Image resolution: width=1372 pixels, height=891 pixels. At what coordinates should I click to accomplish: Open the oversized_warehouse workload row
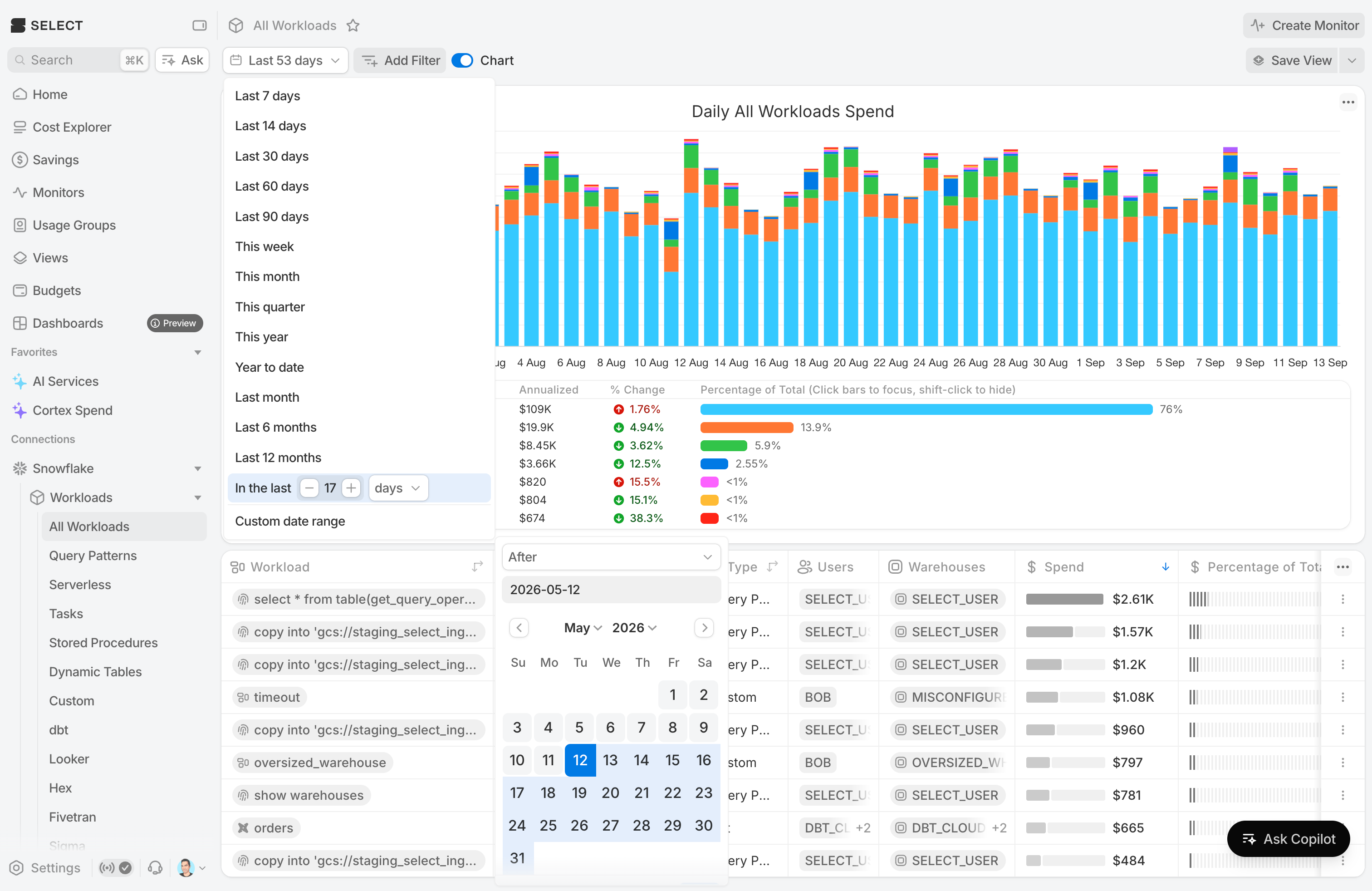313,763
